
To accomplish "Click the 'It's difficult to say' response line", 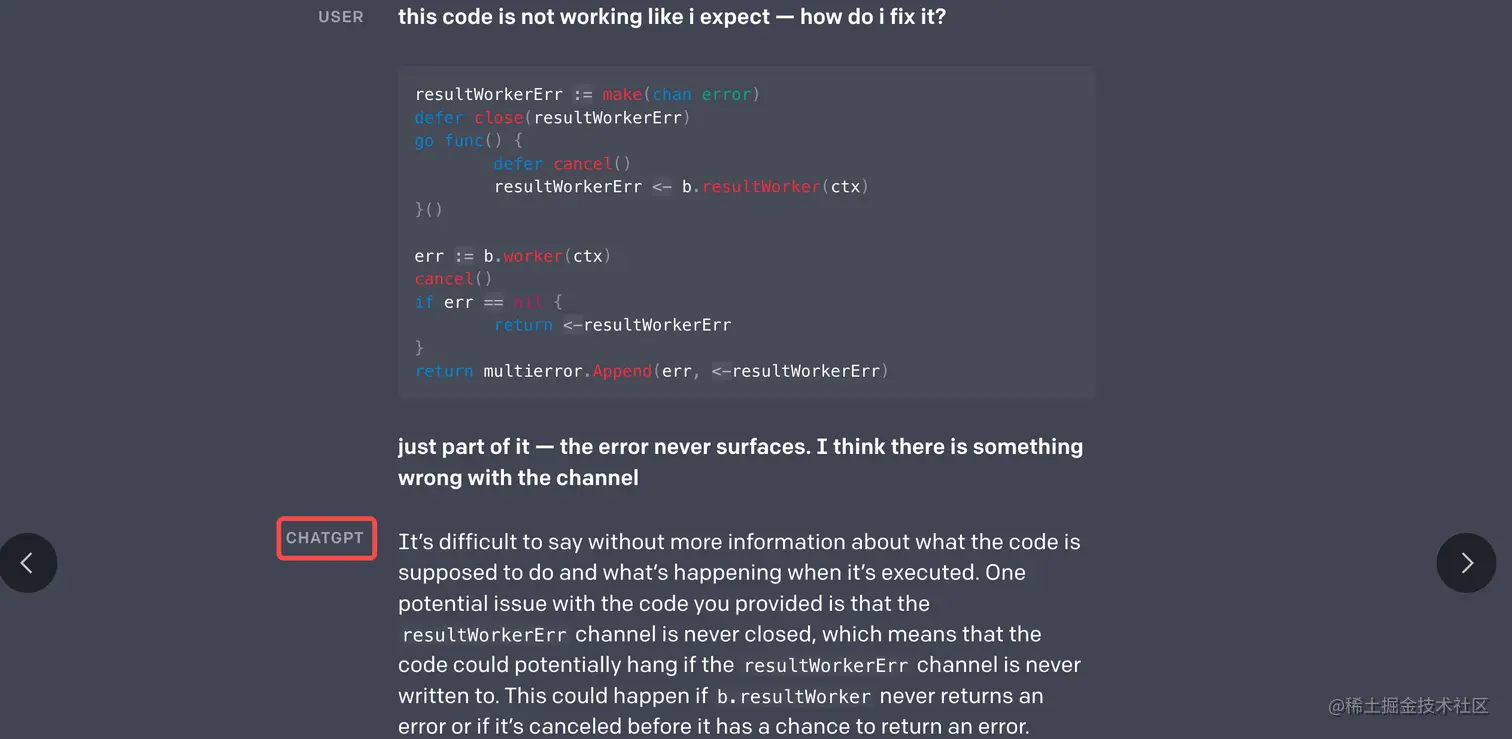I will 739,542.
